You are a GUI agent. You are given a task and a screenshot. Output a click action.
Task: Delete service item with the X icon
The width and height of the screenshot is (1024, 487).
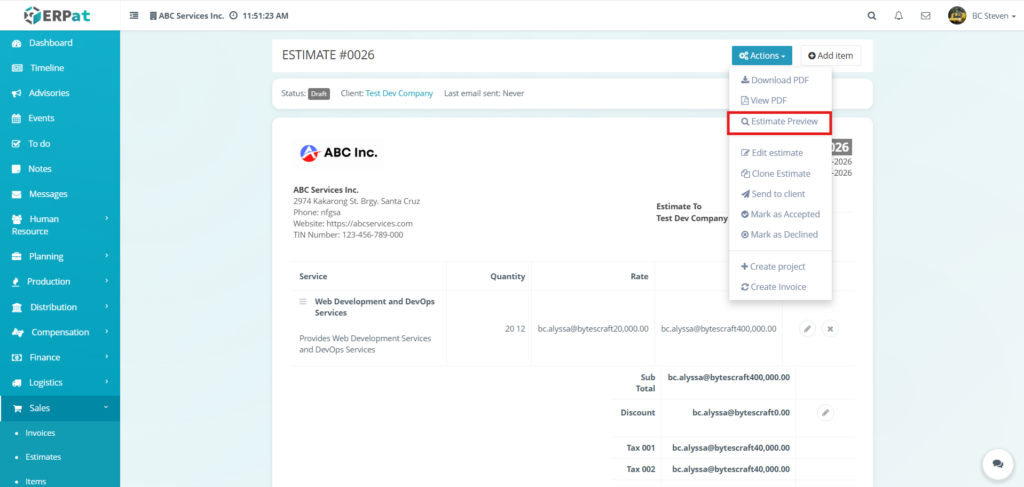[x=830, y=328]
